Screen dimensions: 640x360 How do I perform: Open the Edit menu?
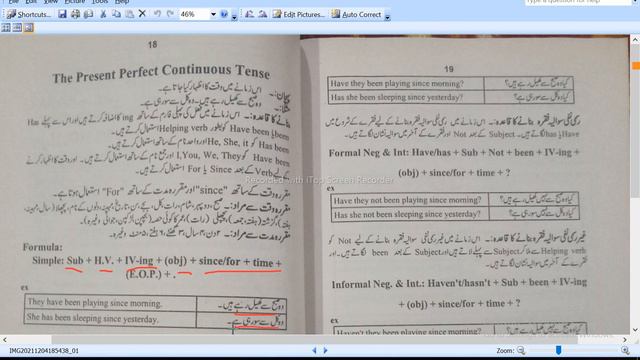point(31,2)
